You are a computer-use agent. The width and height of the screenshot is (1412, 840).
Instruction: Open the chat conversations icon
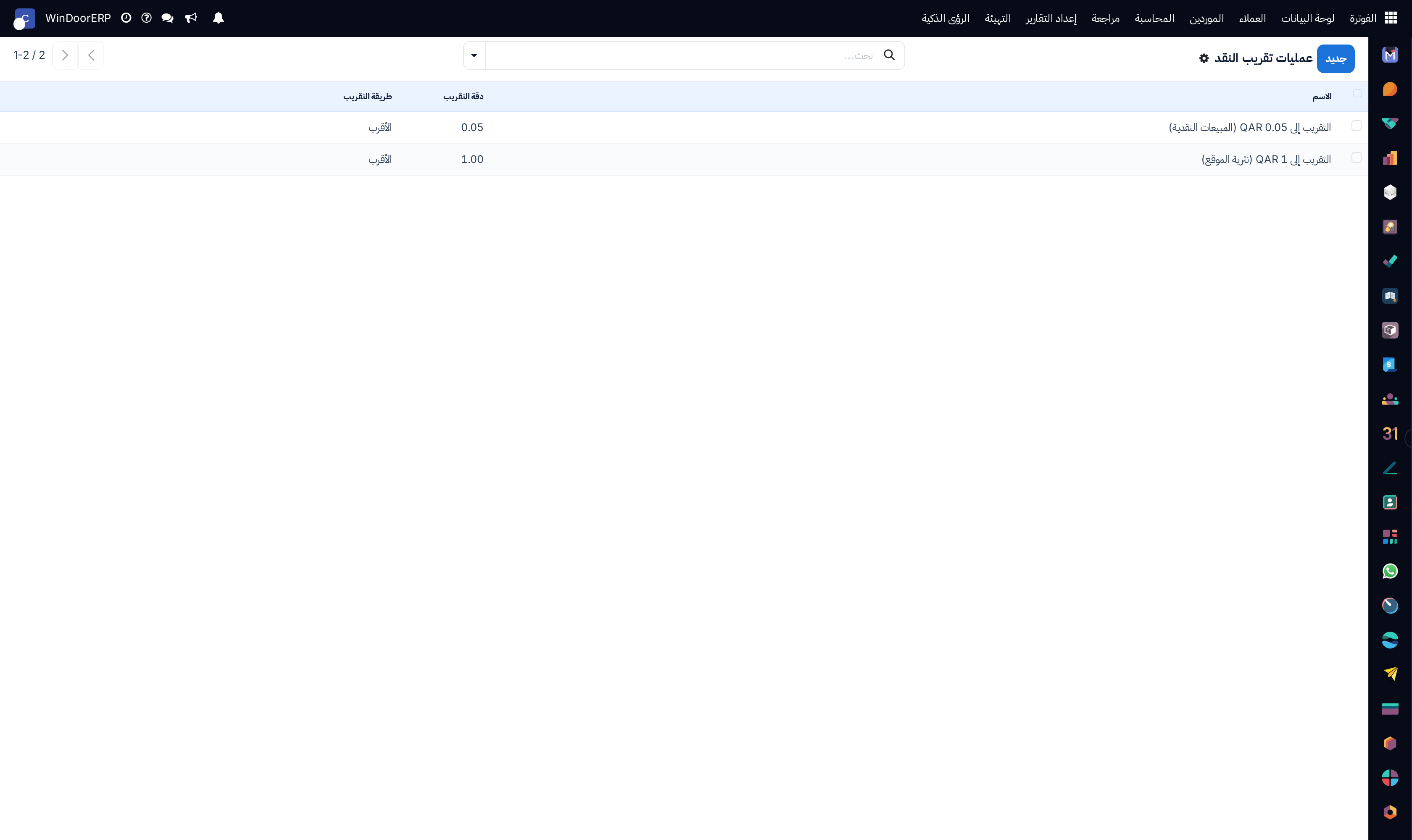168,18
